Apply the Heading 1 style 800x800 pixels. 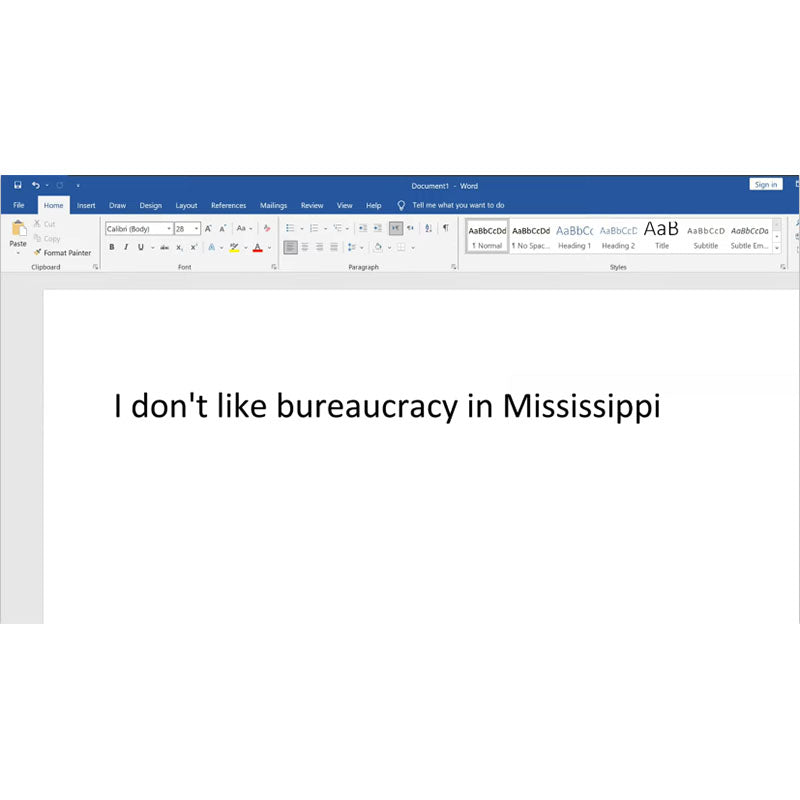click(x=574, y=235)
